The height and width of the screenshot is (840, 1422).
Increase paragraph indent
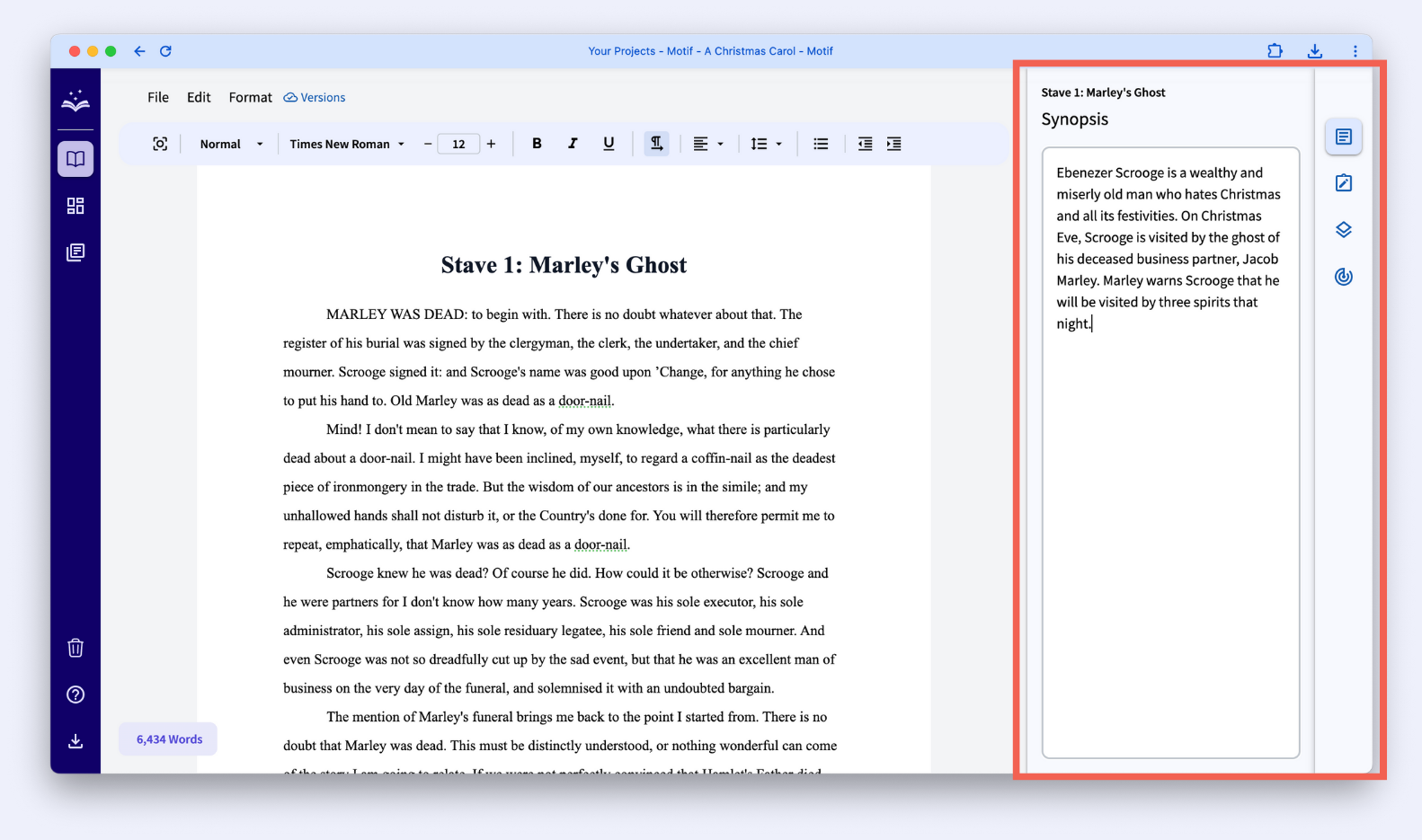[893, 144]
